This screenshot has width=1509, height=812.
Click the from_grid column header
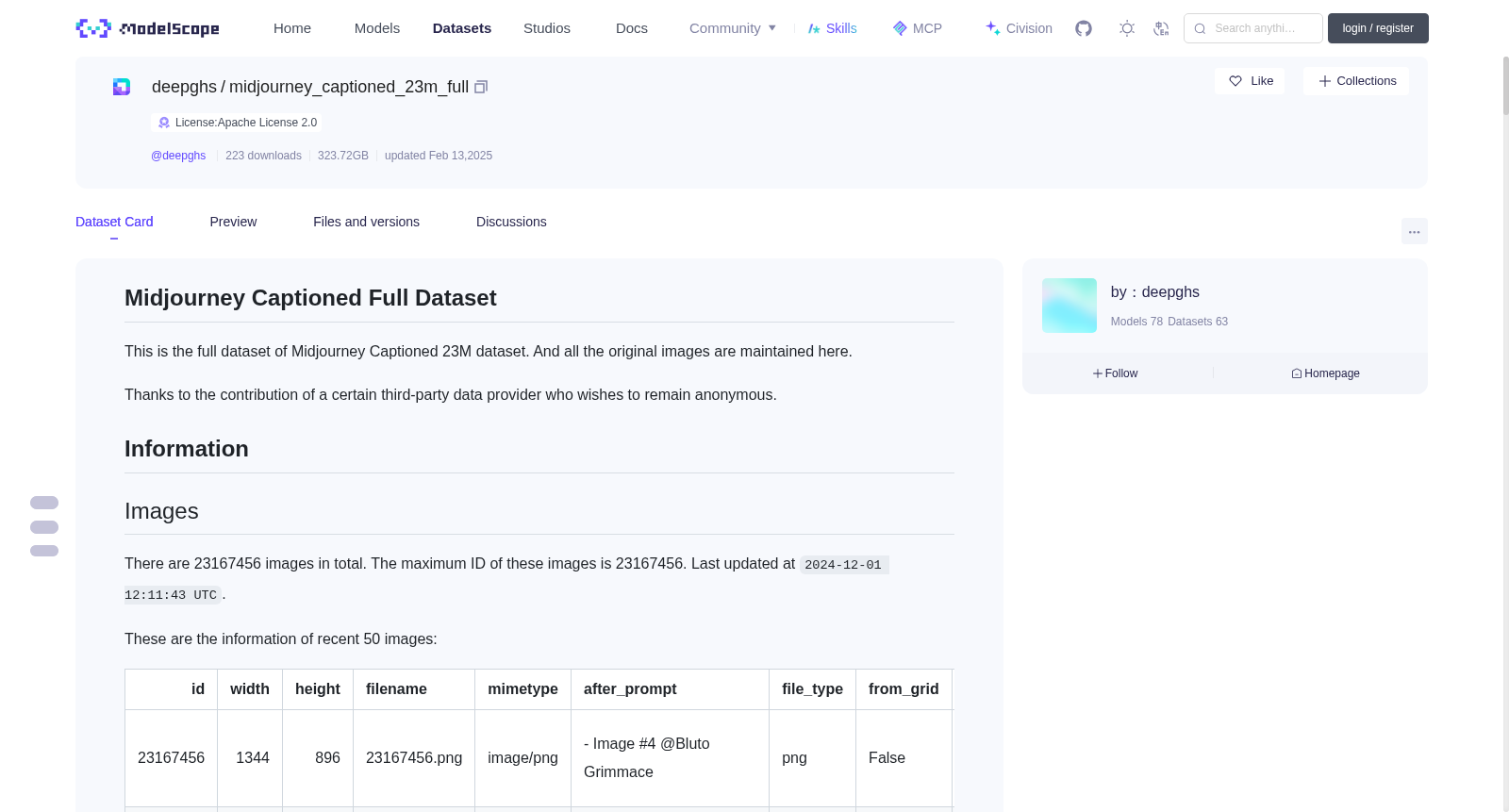(x=904, y=689)
